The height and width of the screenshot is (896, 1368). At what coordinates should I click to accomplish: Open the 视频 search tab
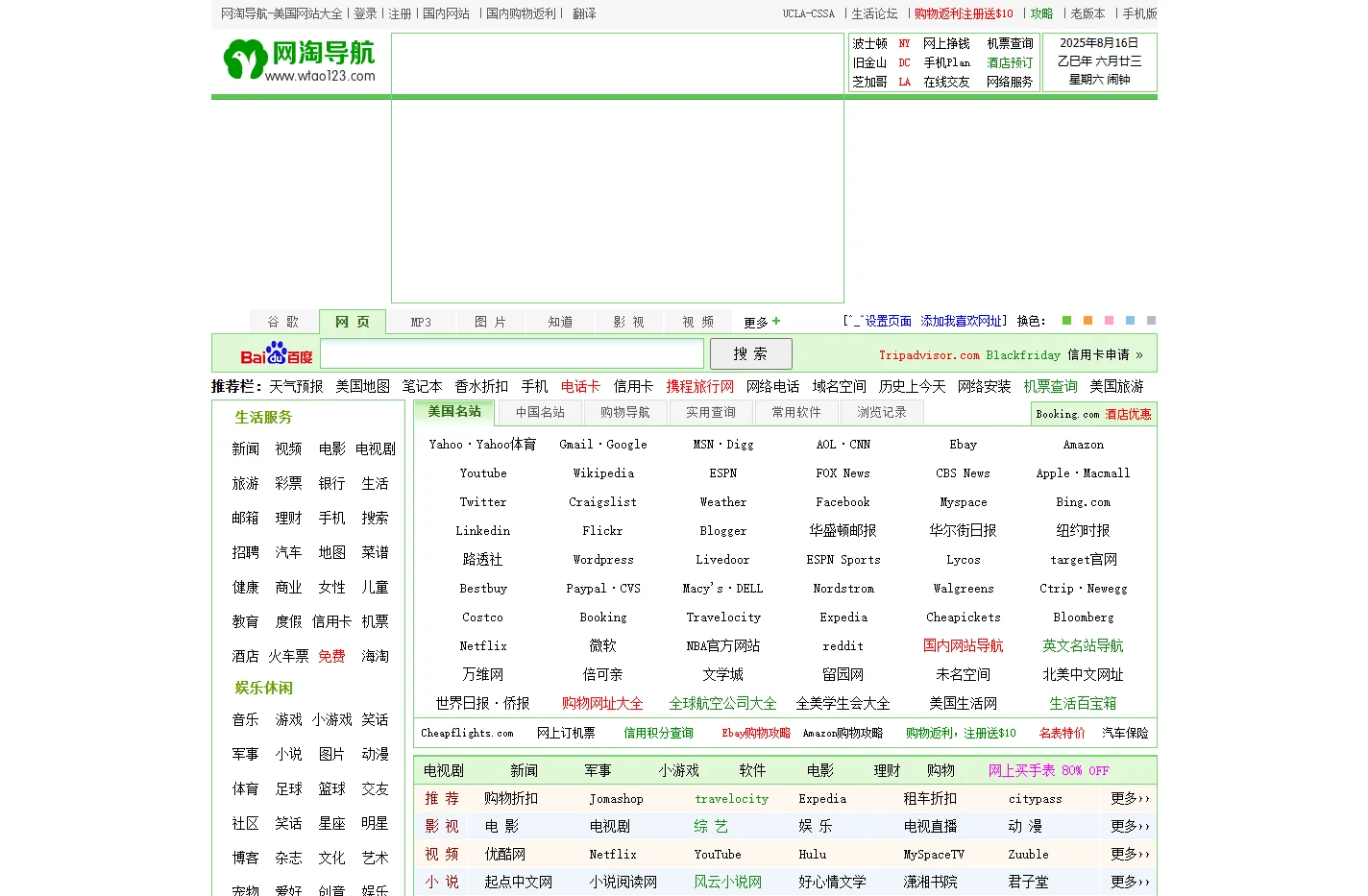coord(698,322)
